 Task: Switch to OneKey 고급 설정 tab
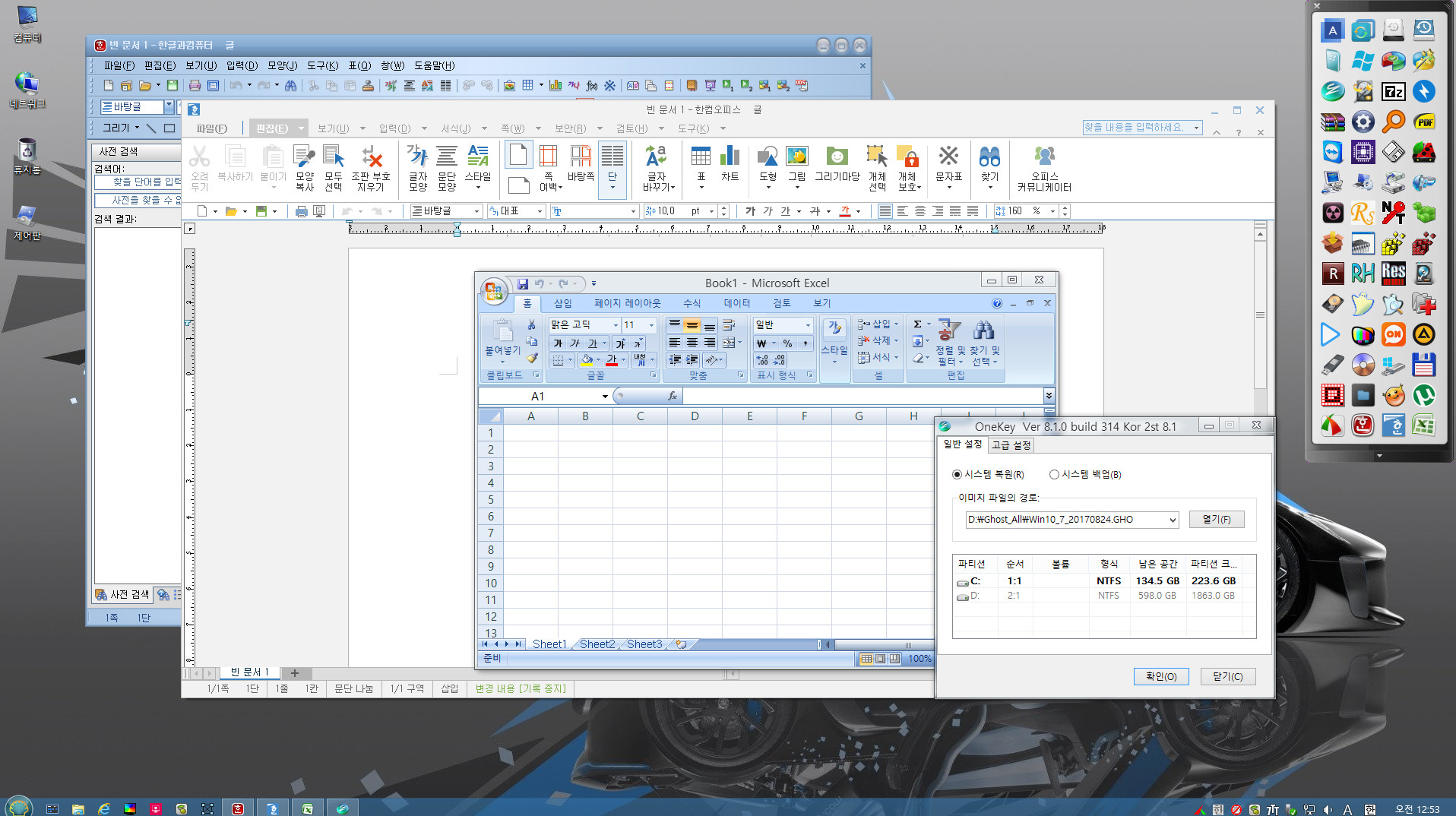point(1011,445)
